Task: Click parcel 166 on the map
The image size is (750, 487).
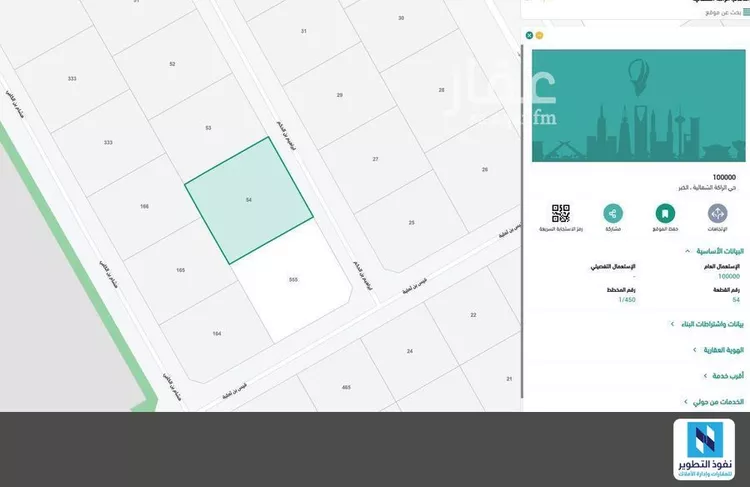Action: pos(145,206)
